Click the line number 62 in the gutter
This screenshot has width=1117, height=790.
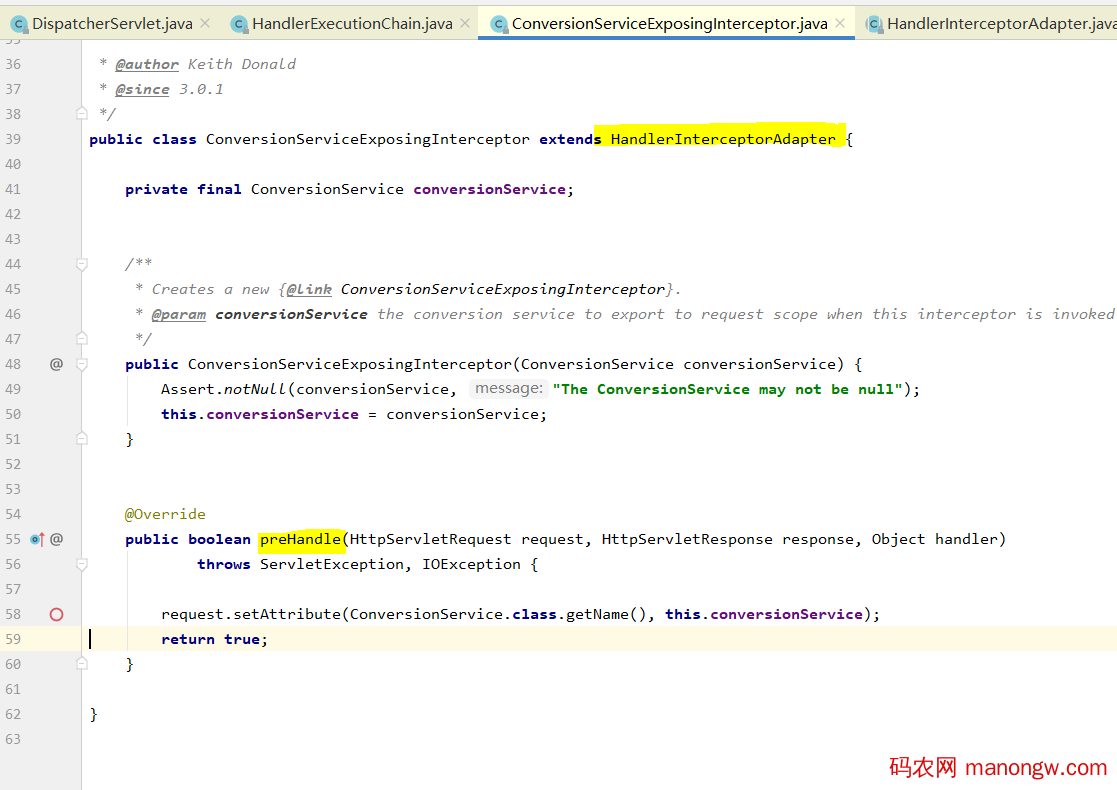(13, 714)
